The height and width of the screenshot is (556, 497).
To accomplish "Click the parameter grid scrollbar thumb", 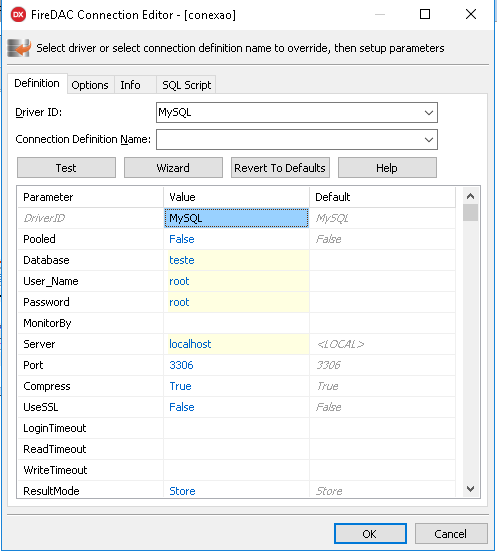I will point(470,212).
